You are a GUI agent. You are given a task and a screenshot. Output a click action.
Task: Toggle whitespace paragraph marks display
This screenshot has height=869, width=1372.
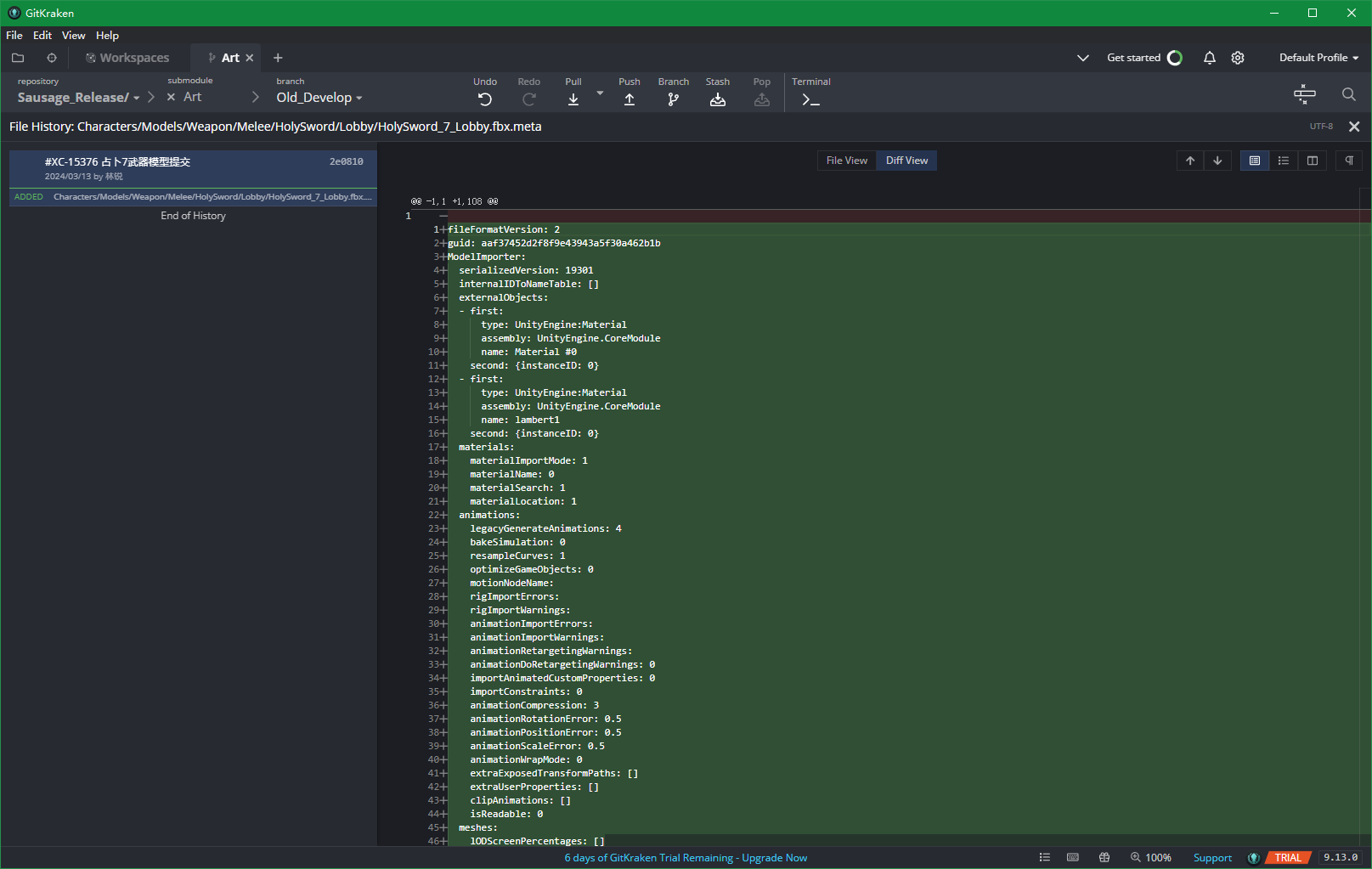pos(1349,161)
